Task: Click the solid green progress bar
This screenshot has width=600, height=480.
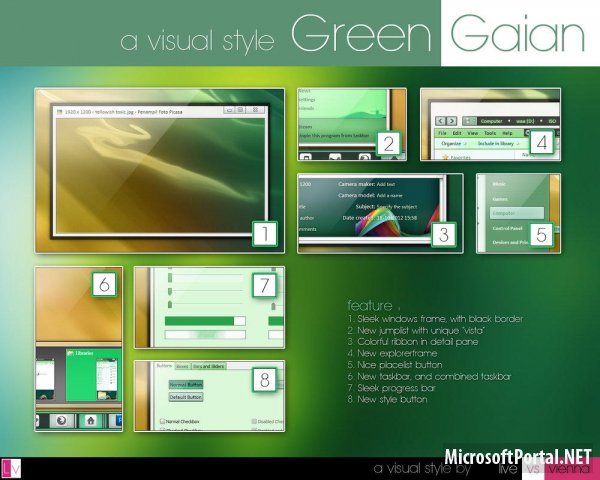Action: tap(205, 321)
